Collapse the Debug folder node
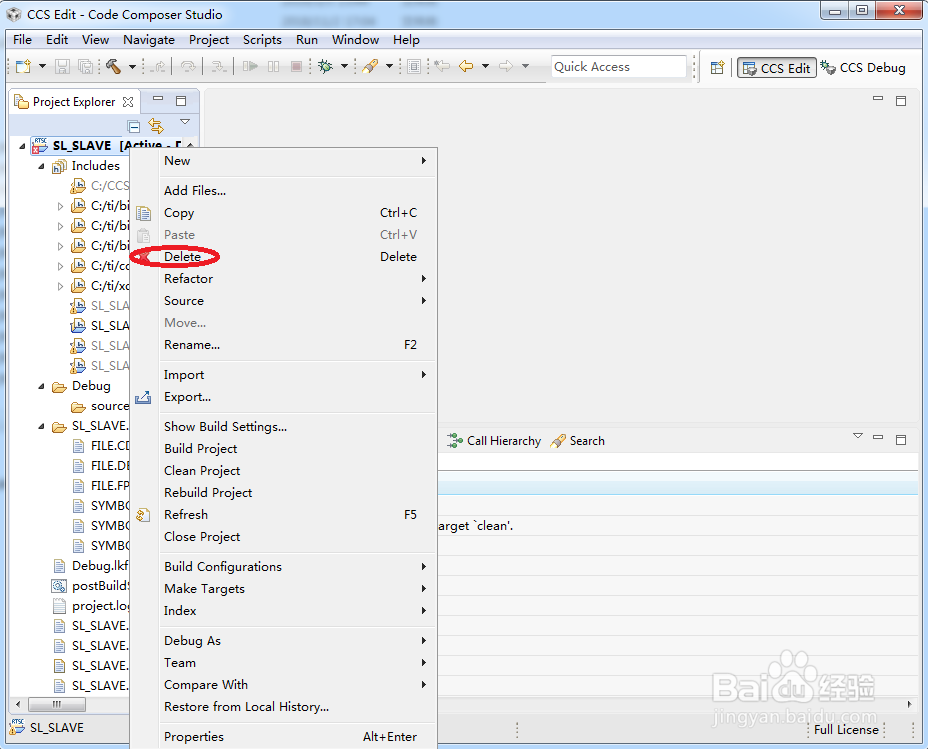This screenshot has height=749, width=928. coord(41,386)
